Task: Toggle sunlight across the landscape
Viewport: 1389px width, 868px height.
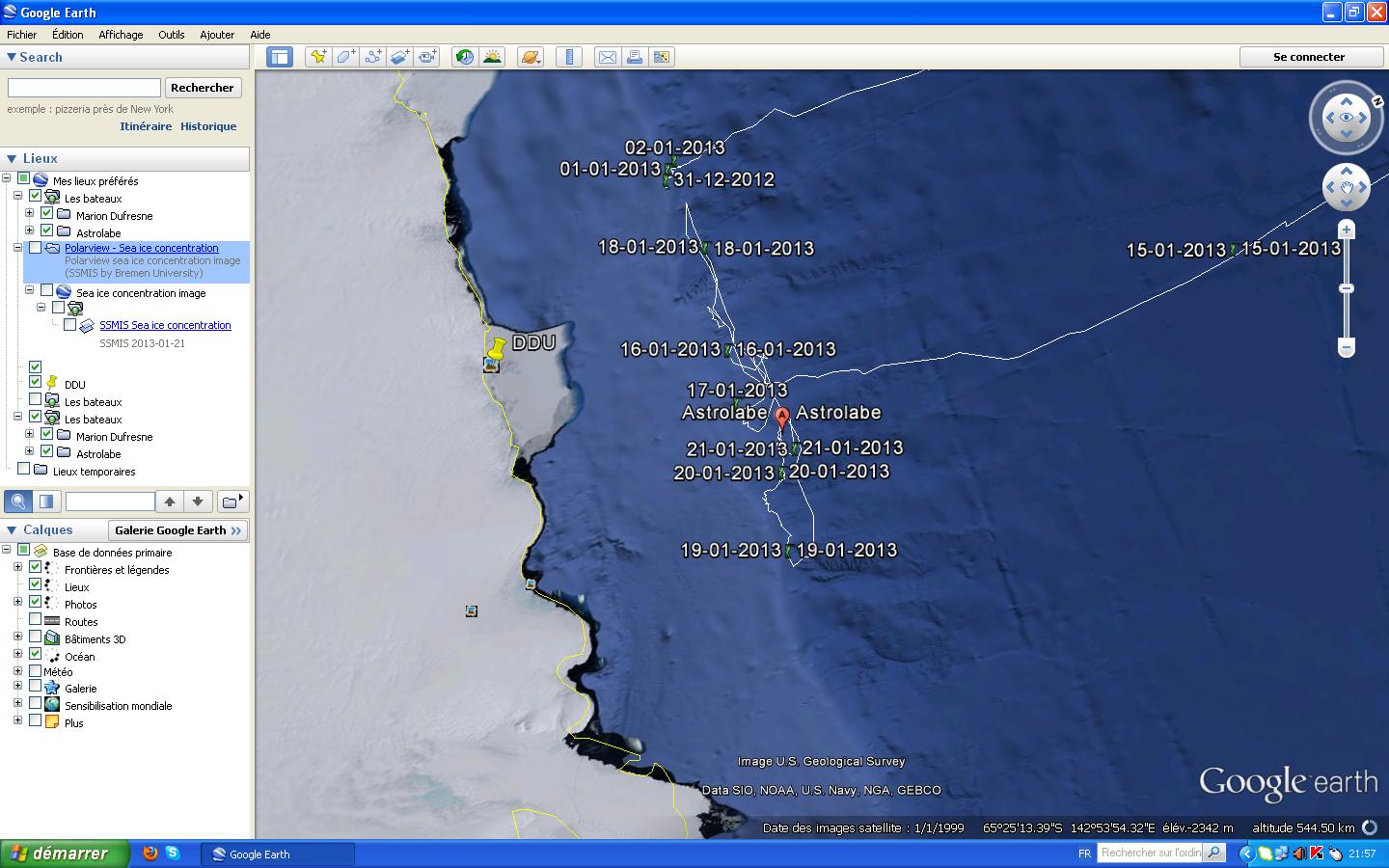Action: pos(492,57)
